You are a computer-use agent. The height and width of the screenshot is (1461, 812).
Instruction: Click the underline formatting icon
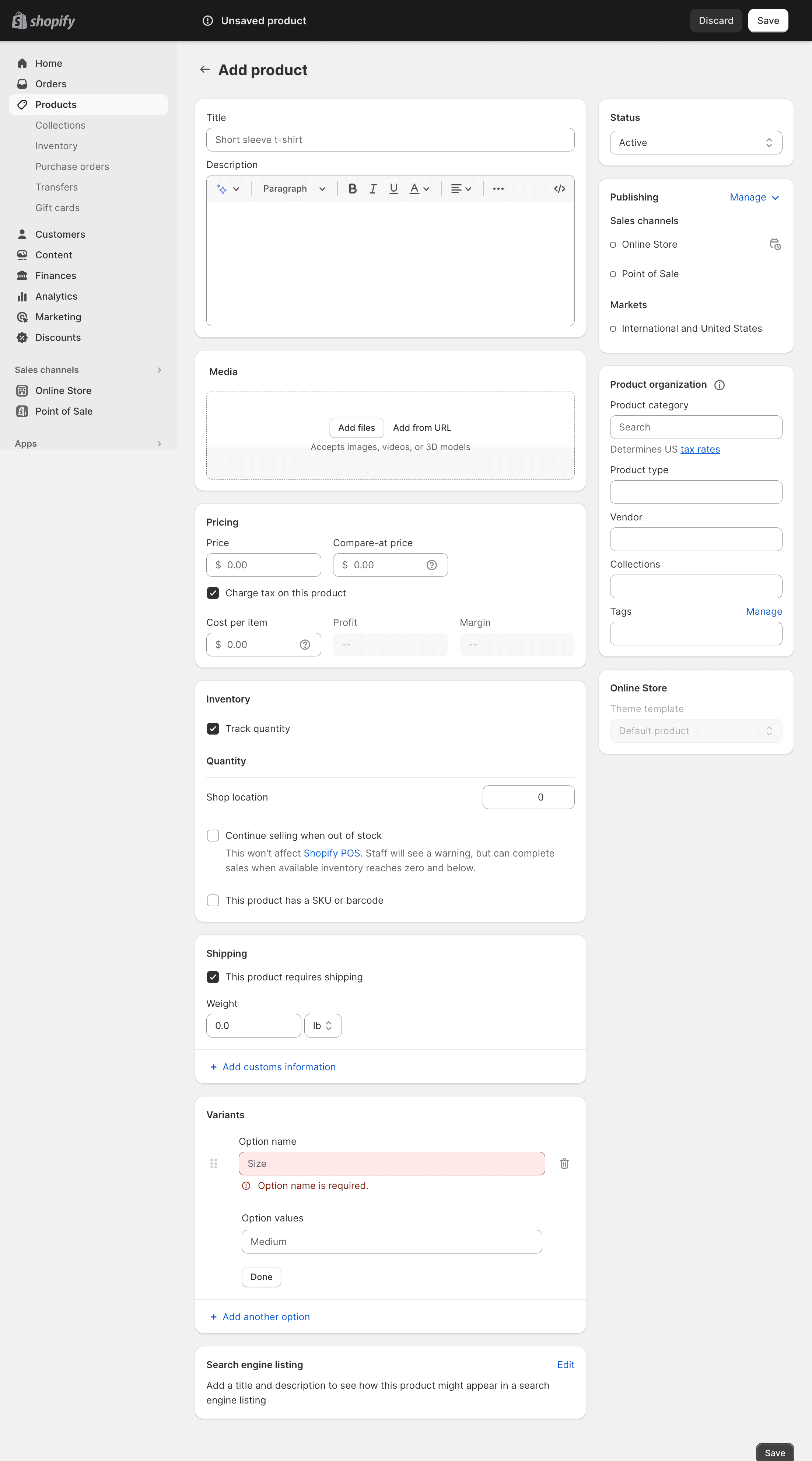(393, 189)
